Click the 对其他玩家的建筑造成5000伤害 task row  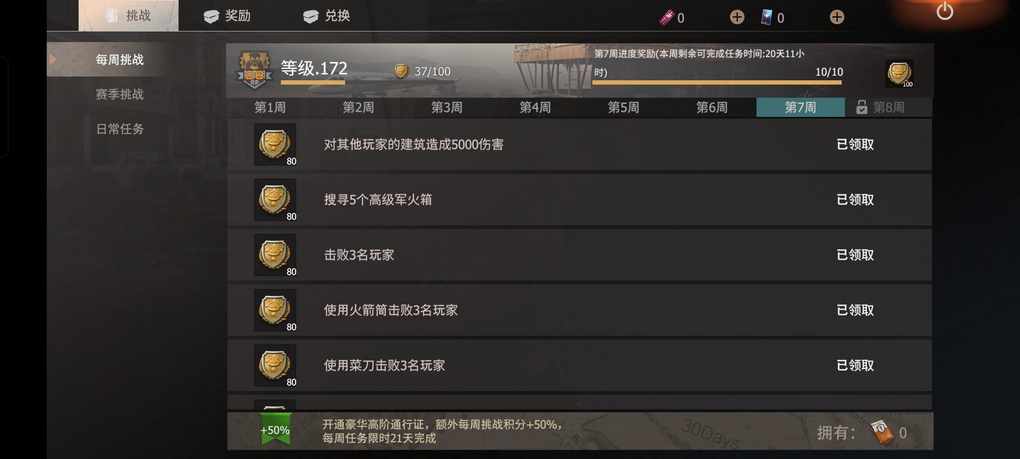(579, 144)
